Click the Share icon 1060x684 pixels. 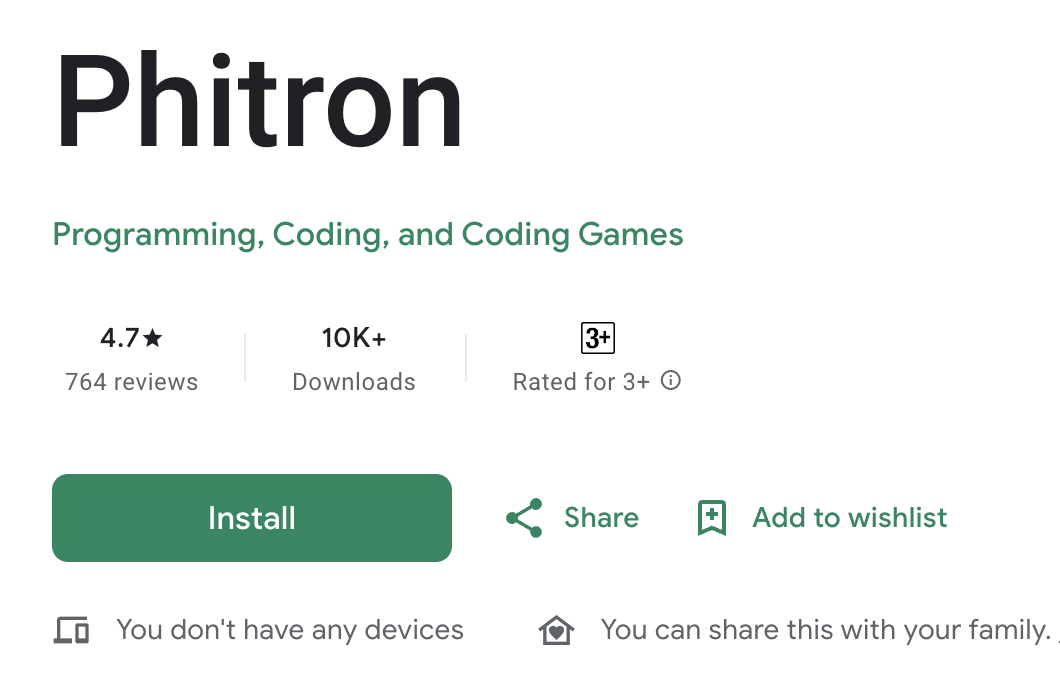click(523, 518)
